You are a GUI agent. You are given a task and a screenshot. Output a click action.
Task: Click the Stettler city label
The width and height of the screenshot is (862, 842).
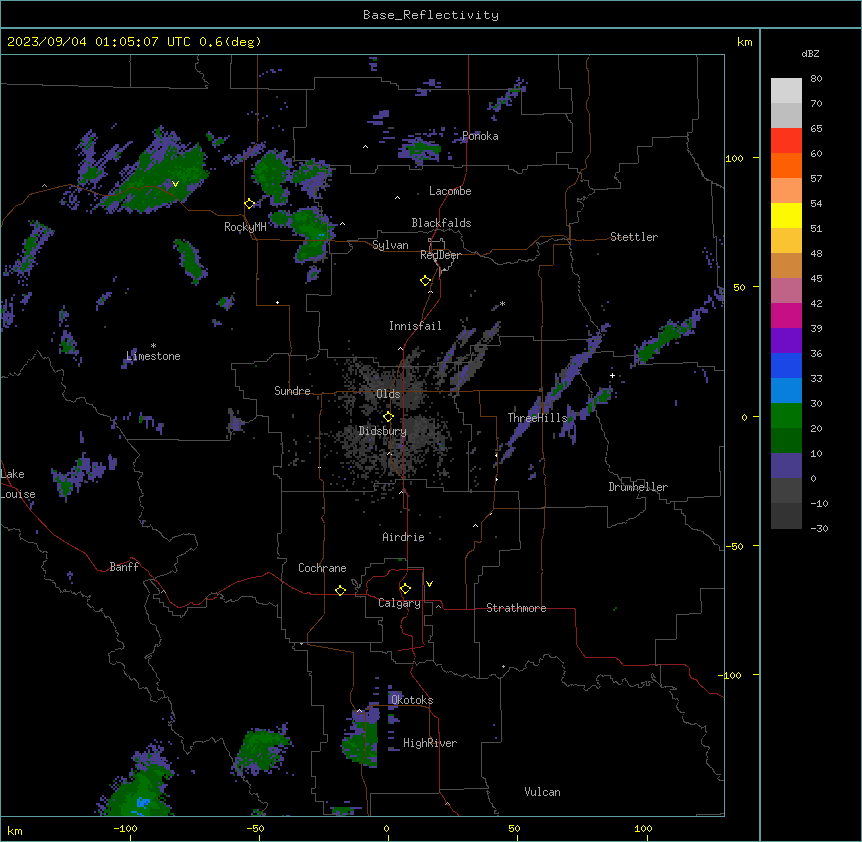coord(634,237)
